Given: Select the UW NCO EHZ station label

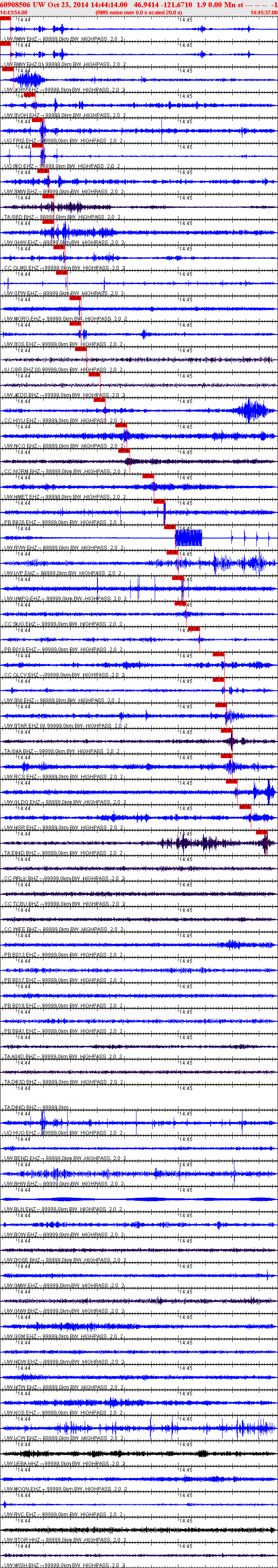Looking at the screenshot, I should (x=63, y=446).
